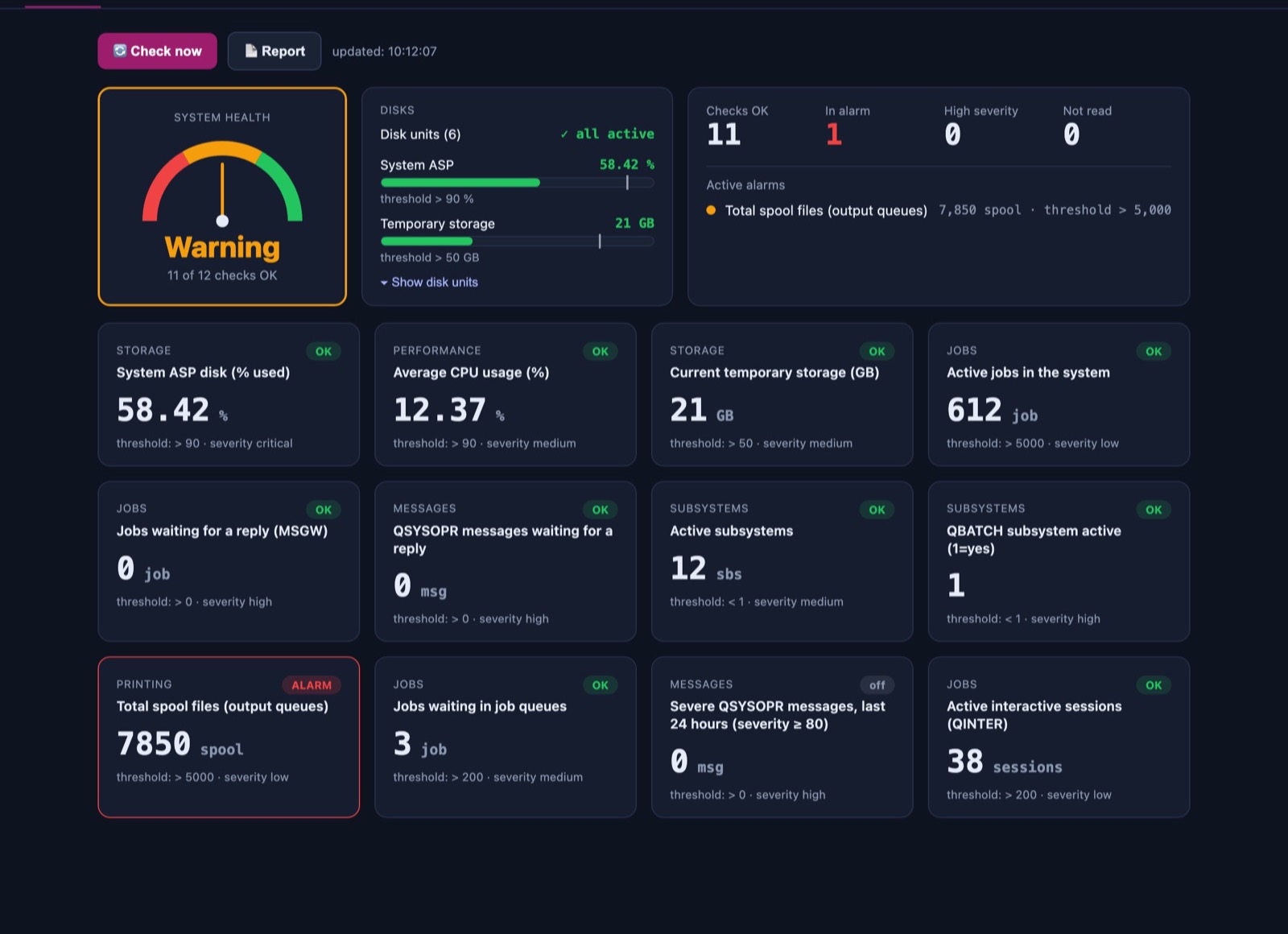Click the Active interactive sessions (QINTER) title
1288x934 pixels.
pos(1034,716)
